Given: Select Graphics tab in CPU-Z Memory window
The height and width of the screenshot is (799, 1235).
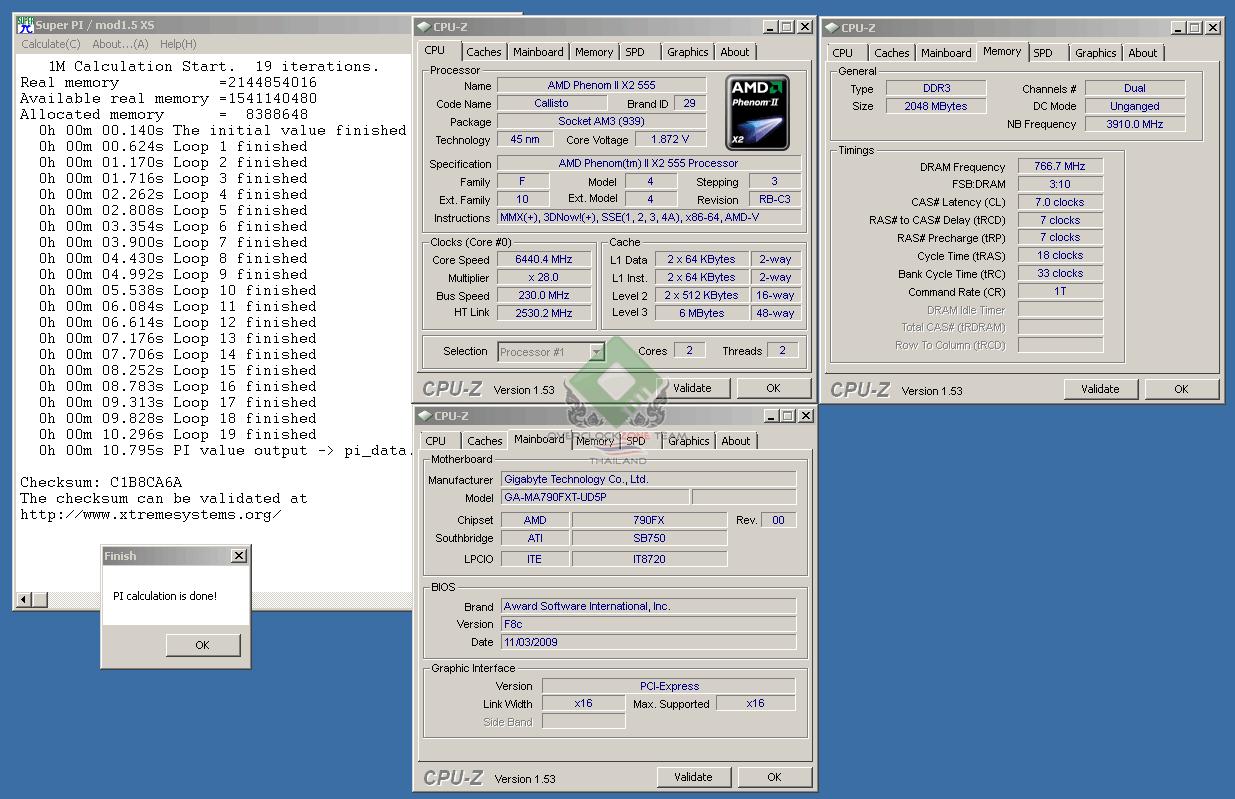Looking at the screenshot, I should (1096, 53).
